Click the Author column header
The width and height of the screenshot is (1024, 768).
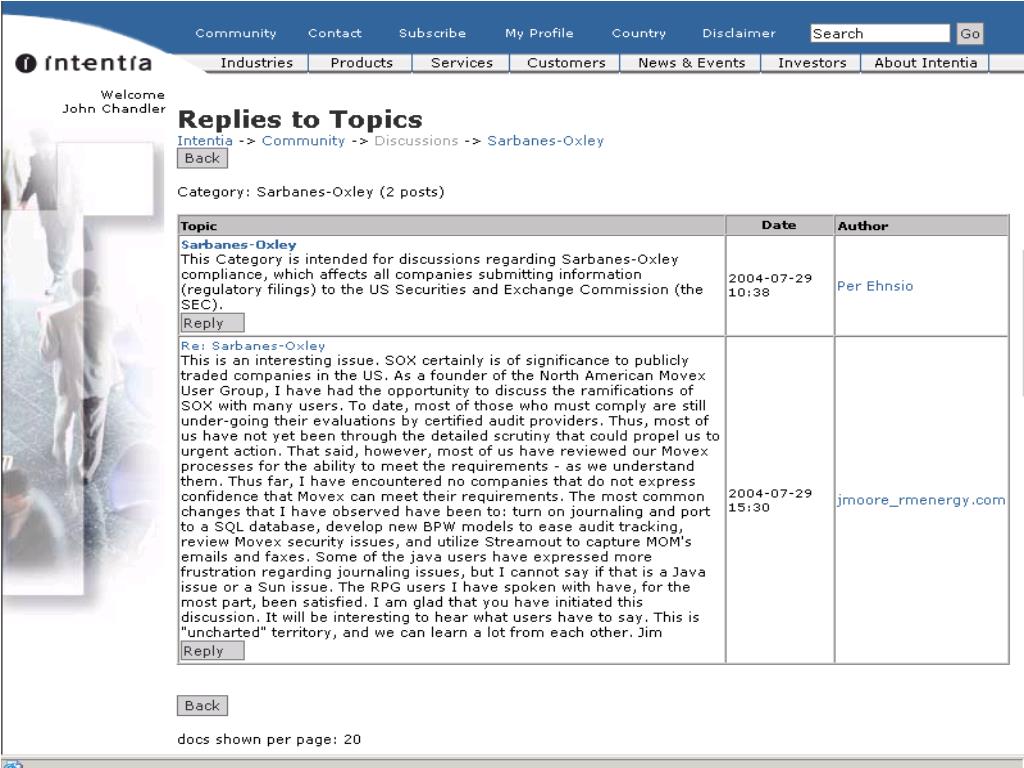tap(921, 225)
